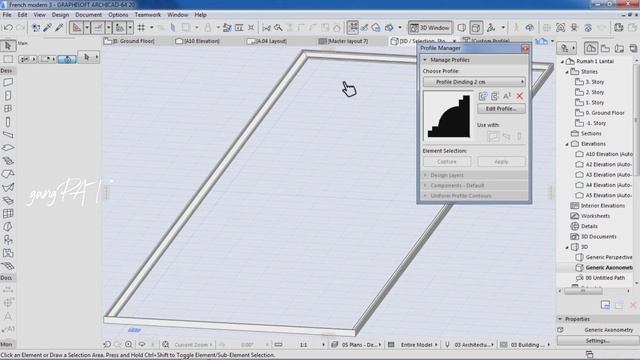
Task: Click the profile preview thumbnail
Action: pyautogui.click(x=448, y=116)
